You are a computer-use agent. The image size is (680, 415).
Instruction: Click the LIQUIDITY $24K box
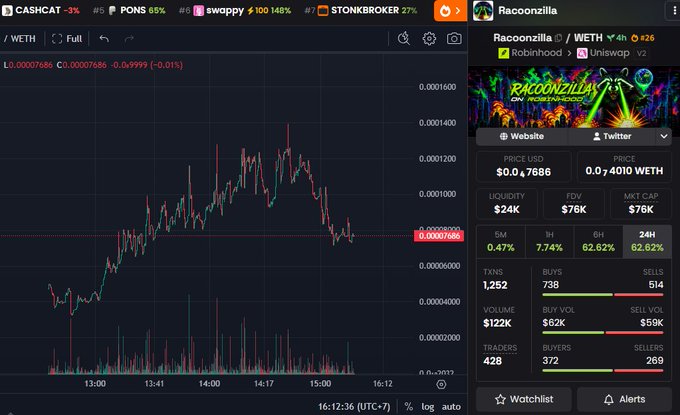[507, 204]
